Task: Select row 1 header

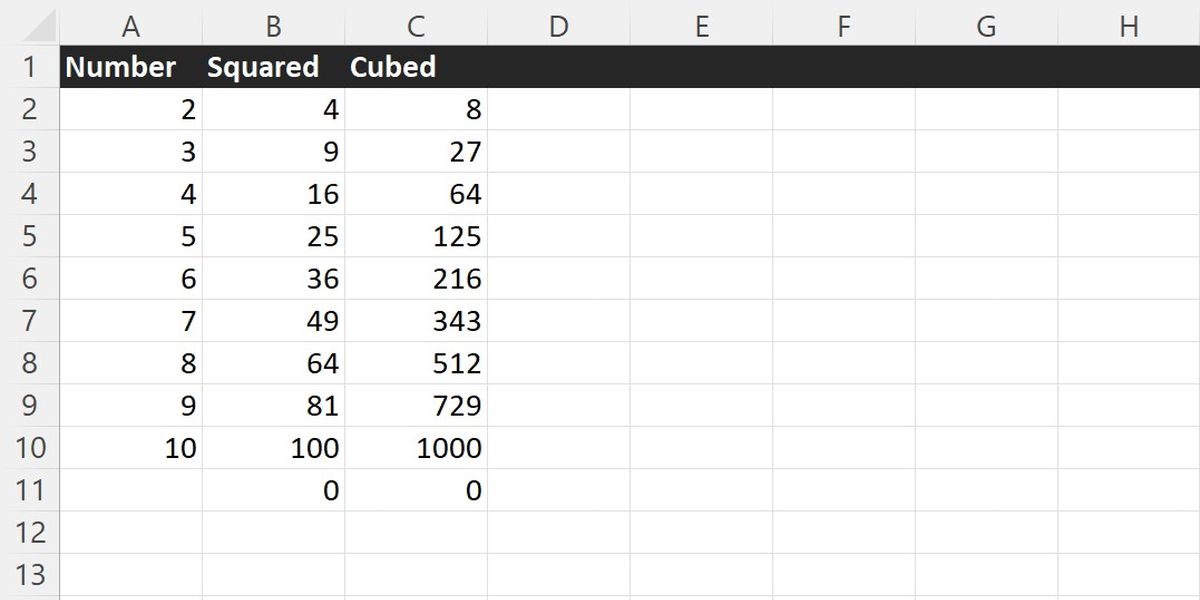Action: pyautogui.click(x=29, y=67)
